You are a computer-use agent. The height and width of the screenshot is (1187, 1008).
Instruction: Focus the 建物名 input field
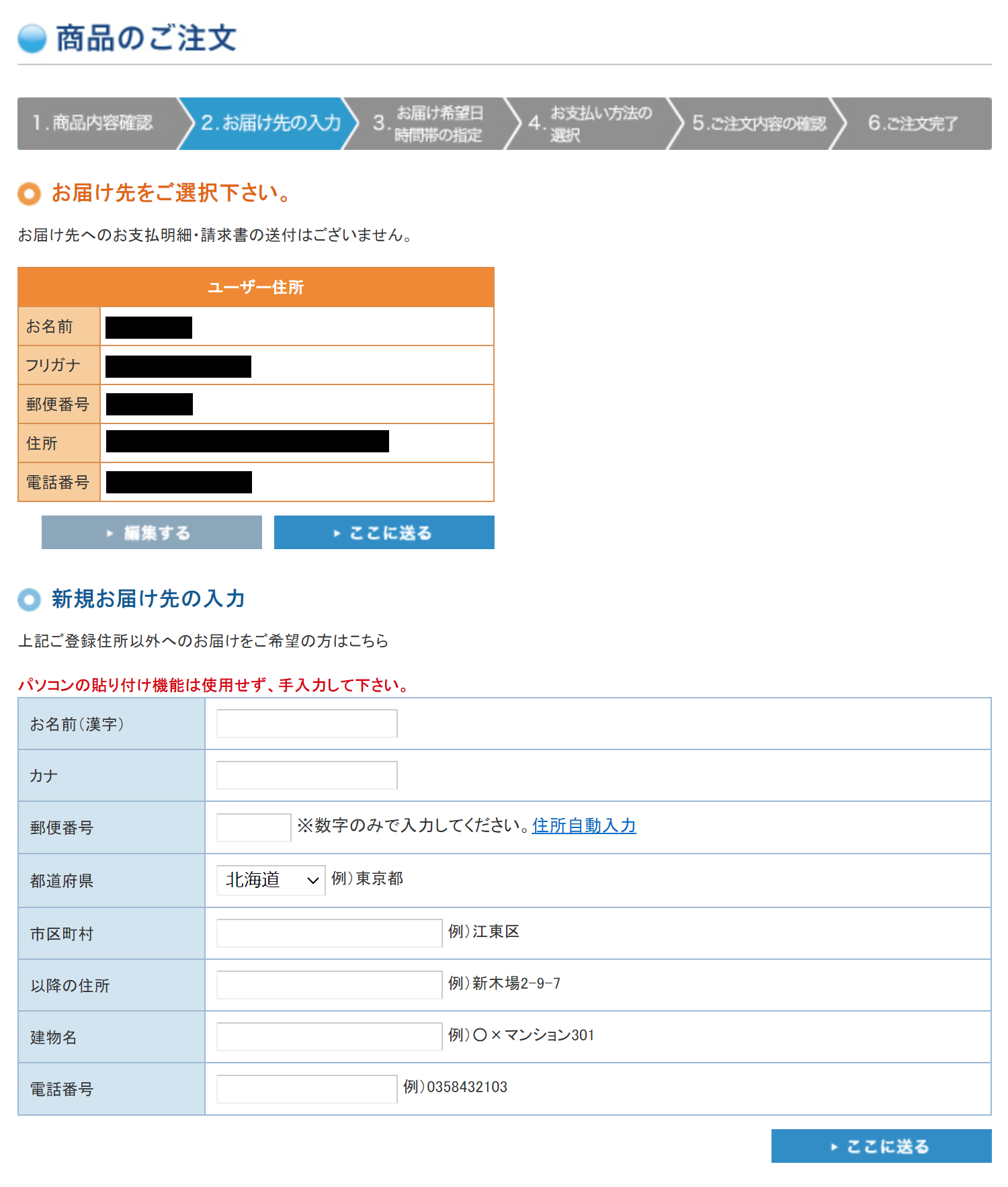click(329, 1036)
